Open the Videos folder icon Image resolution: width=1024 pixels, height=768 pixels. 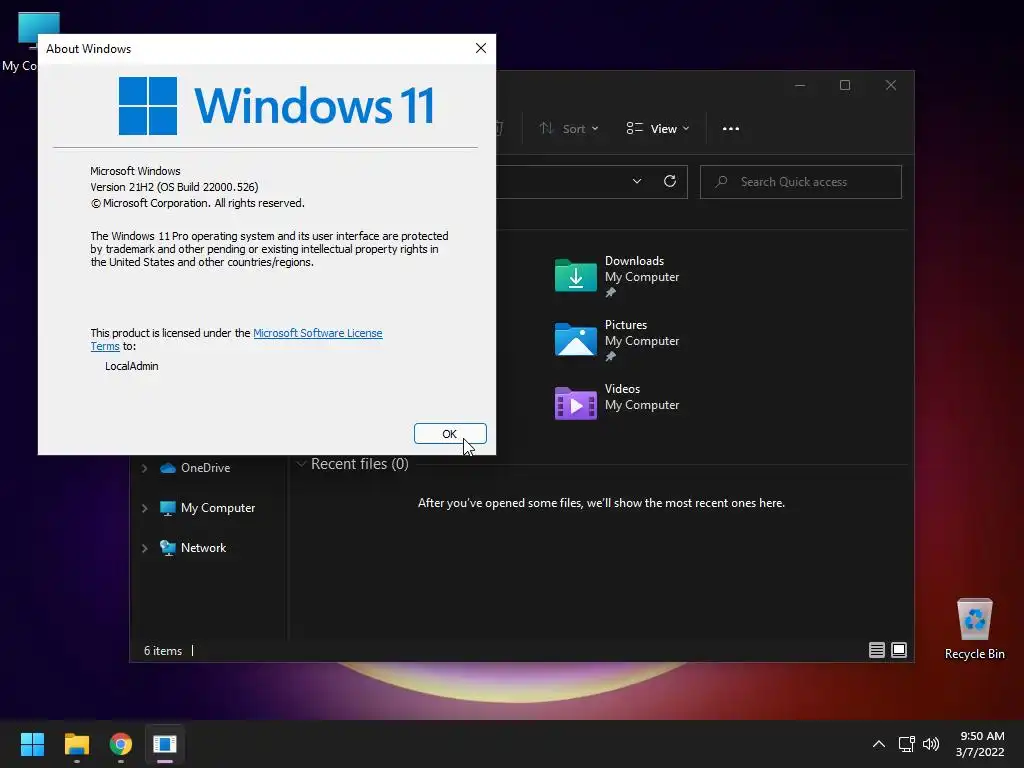(575, 403)
